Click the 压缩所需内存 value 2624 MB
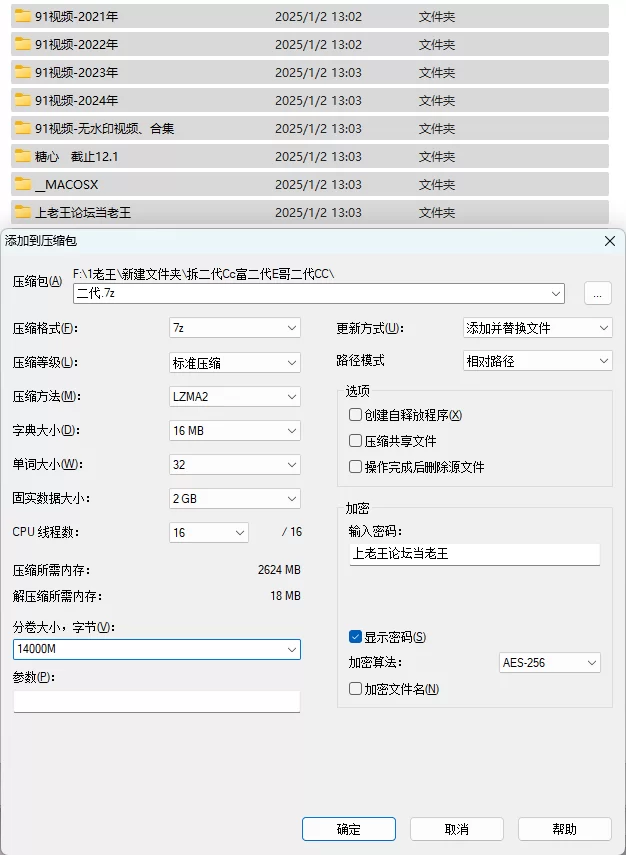The width and height of the screenshot is (626, 855). 279,570
